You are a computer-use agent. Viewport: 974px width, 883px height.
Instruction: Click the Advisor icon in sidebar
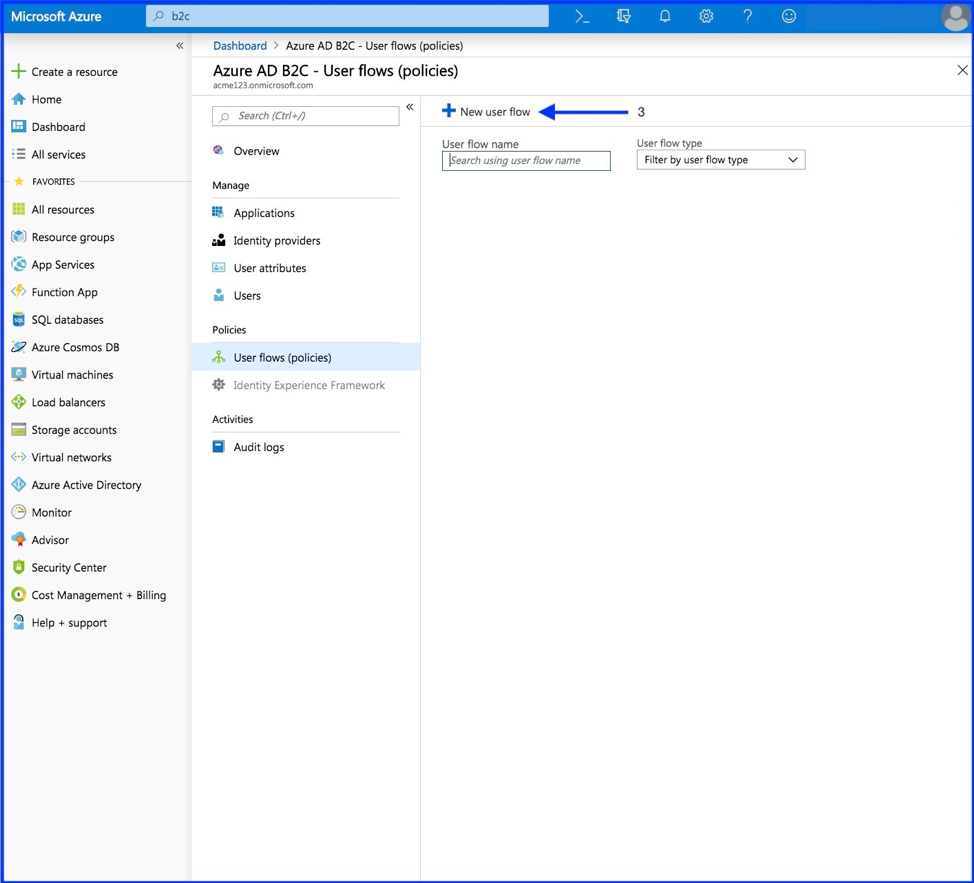coord(19,540)
